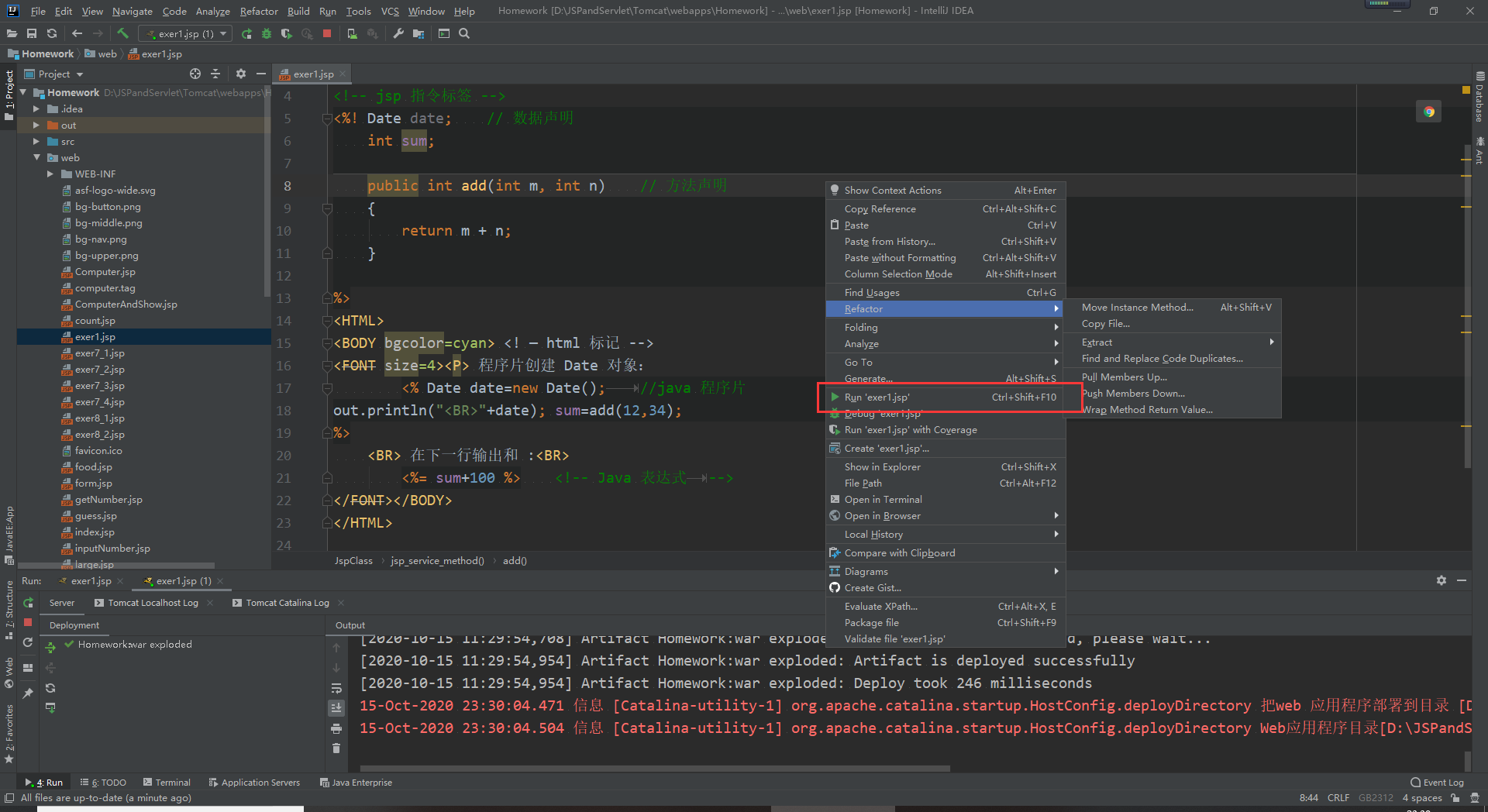Screen dimensions: 1488x812
Task: Pin the Run tab with the pin icon
Action: (x=28, y=693)
